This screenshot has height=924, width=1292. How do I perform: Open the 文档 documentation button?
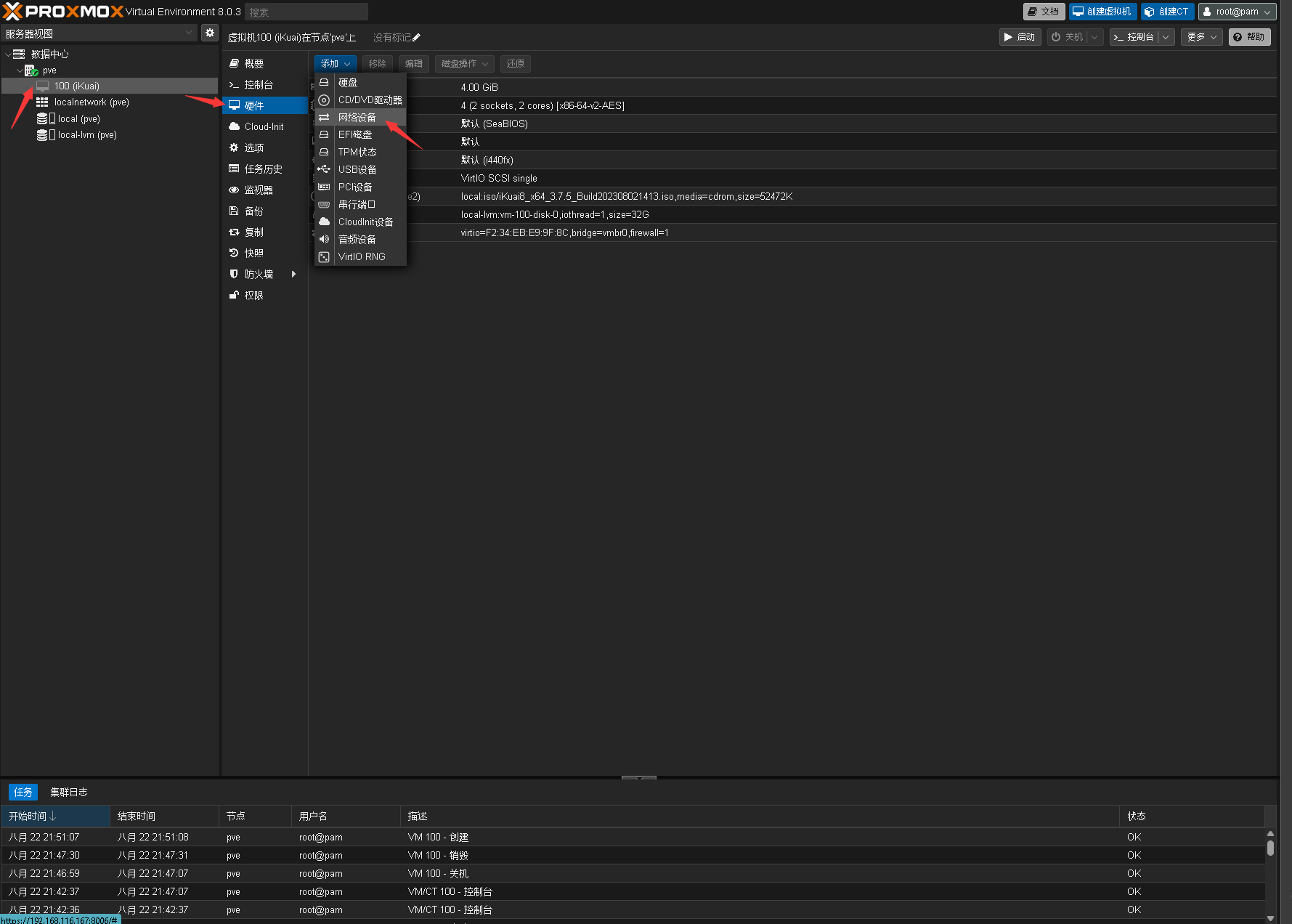tap(1043, 12)
